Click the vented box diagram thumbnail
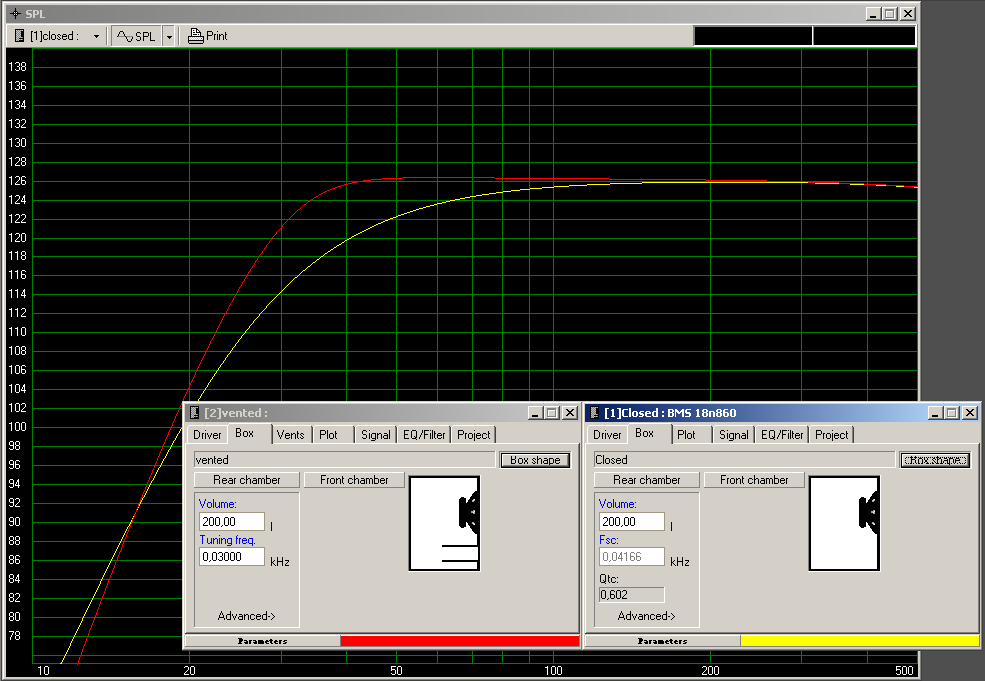Viewport: 985px width, 681px height. click(445, 523)
